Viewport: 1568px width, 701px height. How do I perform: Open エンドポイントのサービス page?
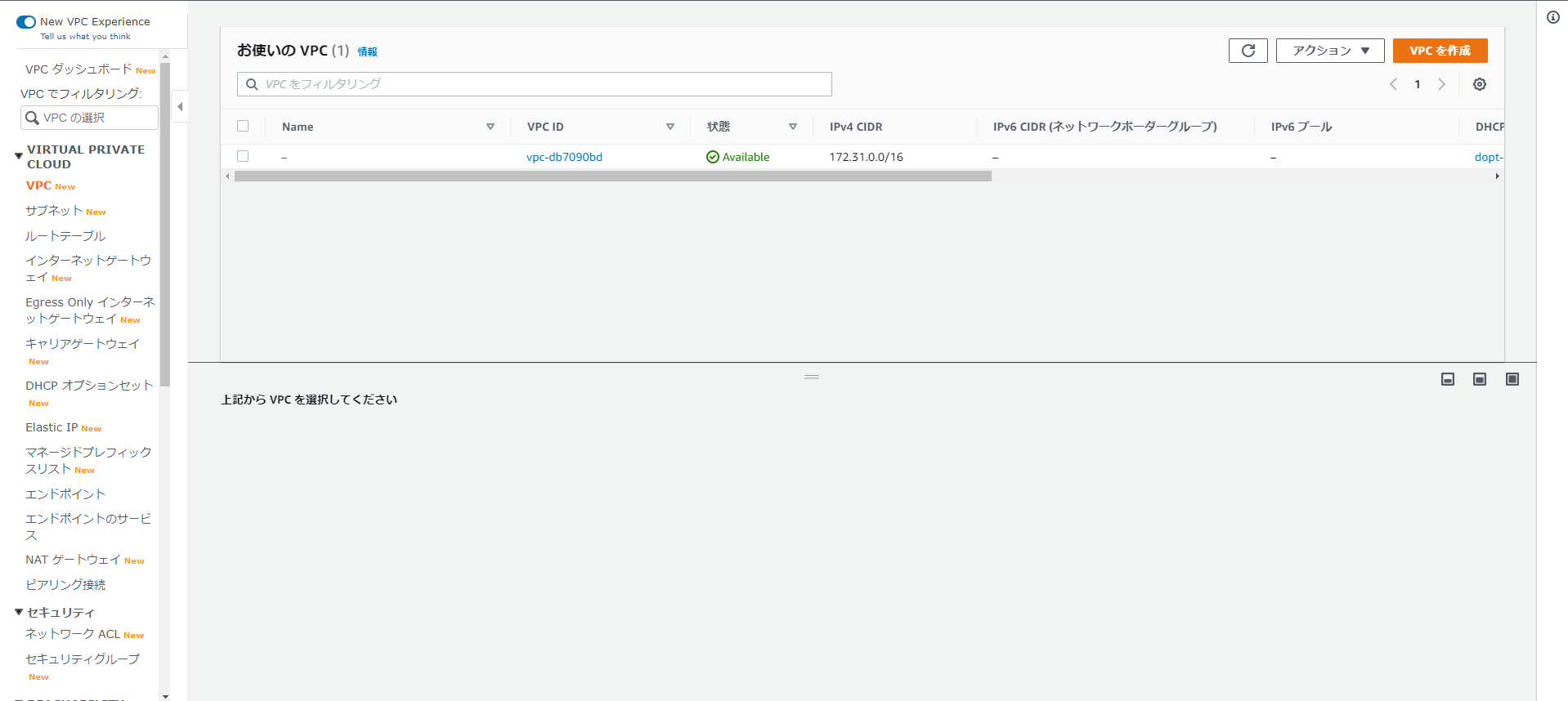tap(88, 527)
